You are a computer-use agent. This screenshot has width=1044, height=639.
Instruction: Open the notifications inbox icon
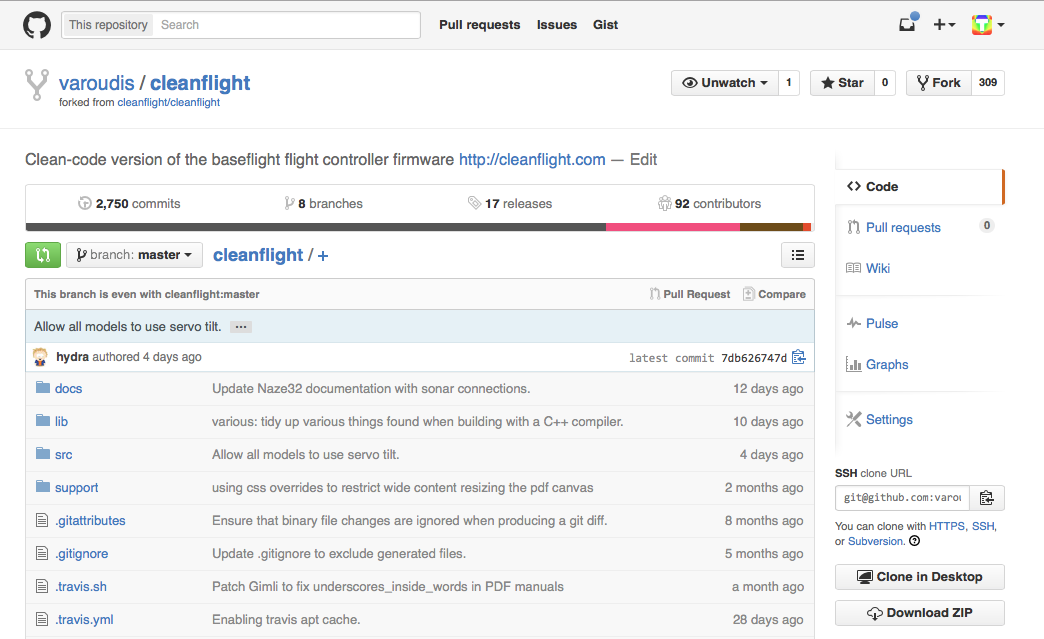(x=908, y=24)
